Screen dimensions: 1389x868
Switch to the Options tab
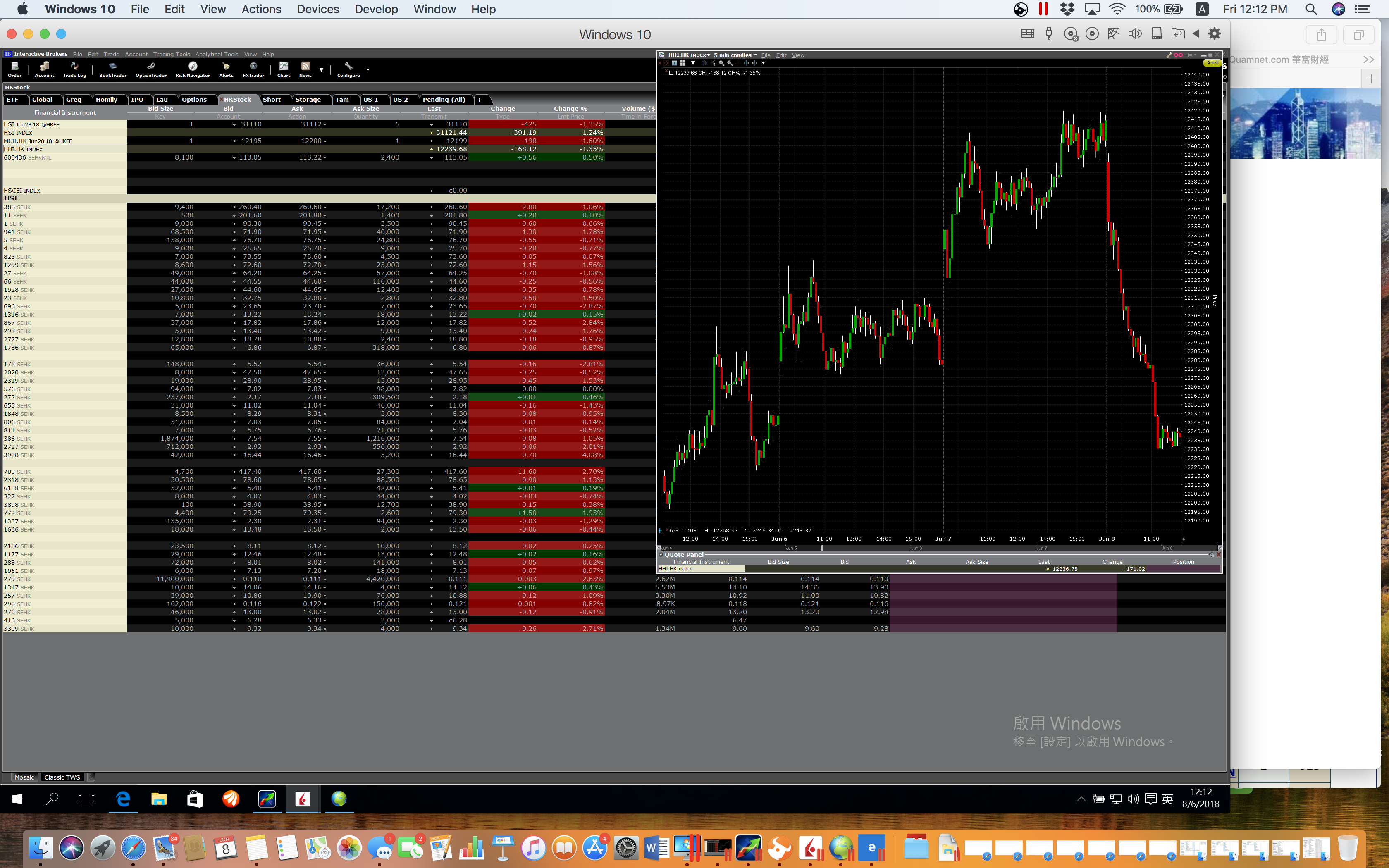[194, 99]
